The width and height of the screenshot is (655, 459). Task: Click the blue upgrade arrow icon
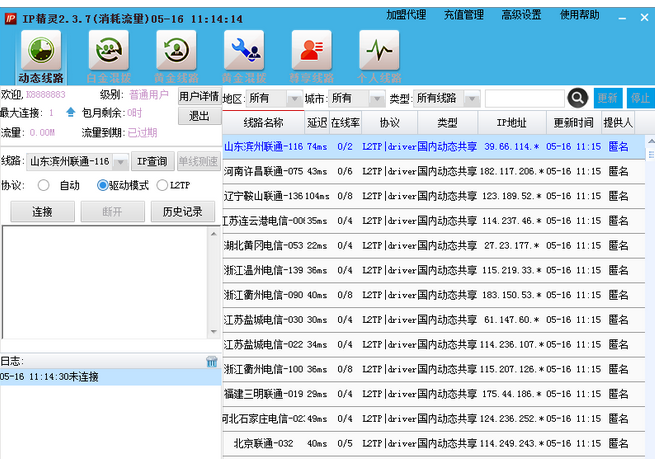[x=71, y=112]
